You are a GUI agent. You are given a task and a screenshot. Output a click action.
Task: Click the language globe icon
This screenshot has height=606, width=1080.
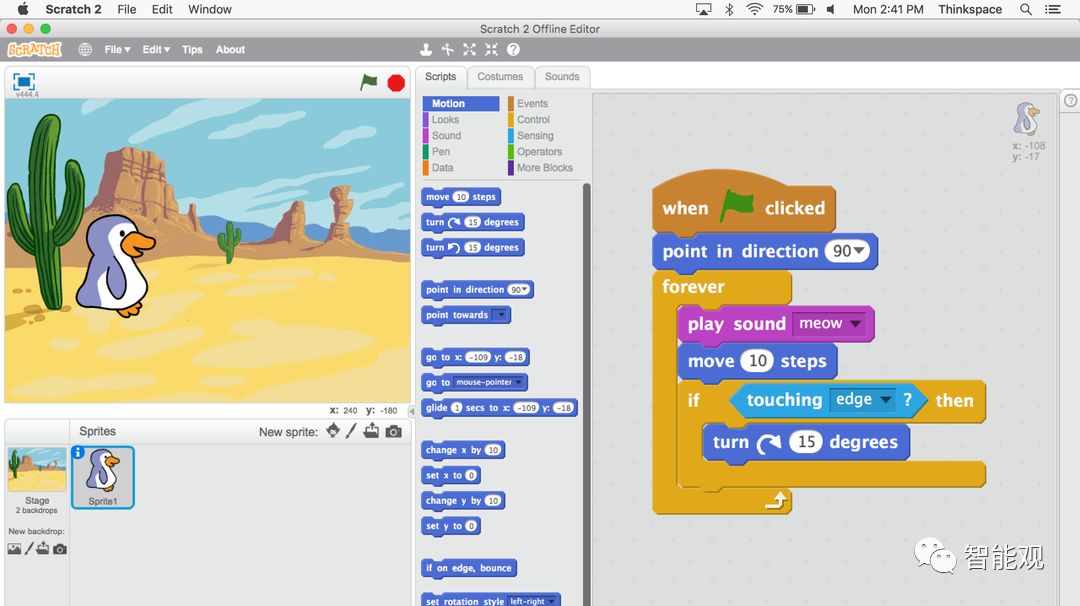pyautogui.click(x=85, y=49)
